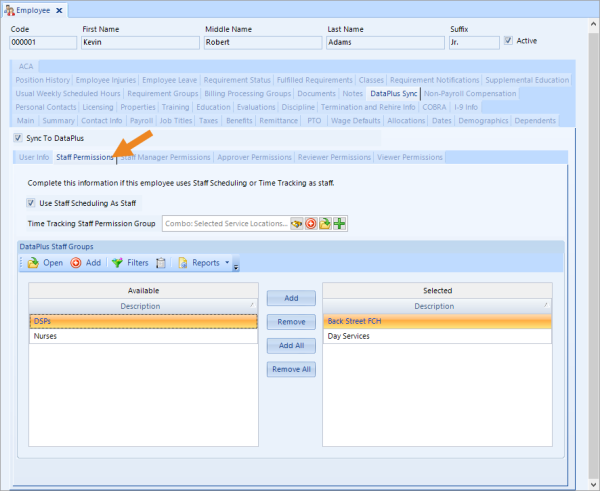Toggle Use Staff Scheduling As Staff checkbox

[x=31, y=203]
